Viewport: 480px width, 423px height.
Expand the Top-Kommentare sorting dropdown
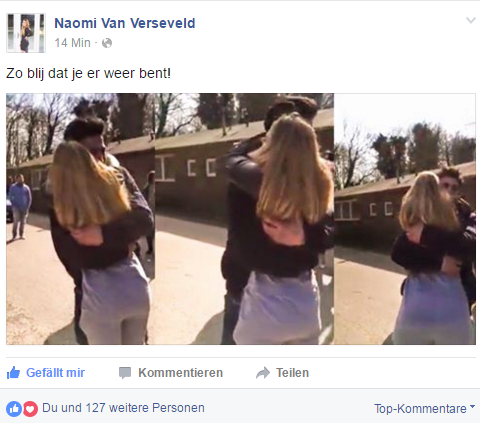tap(424, 408)
